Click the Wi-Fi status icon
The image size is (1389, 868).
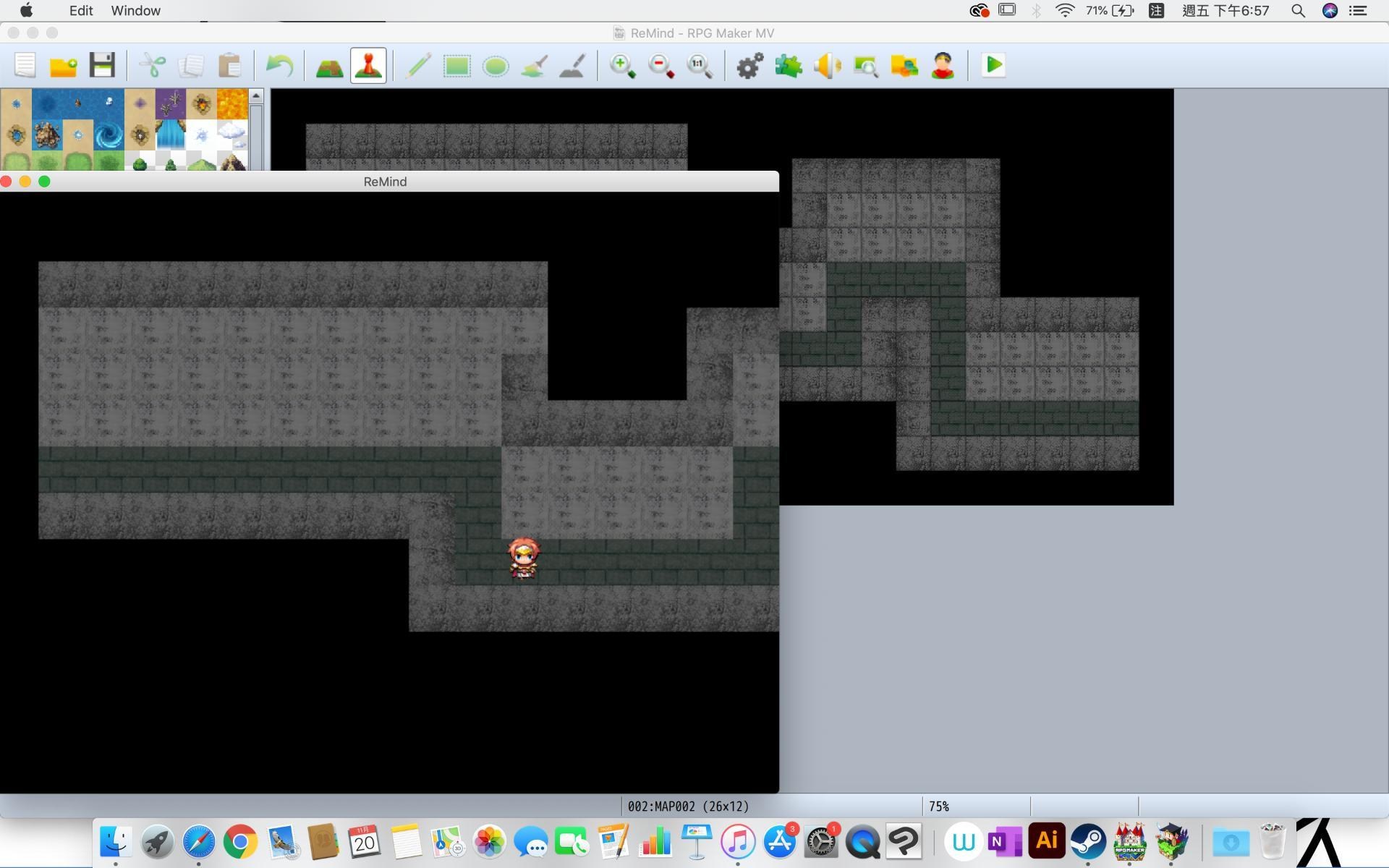(1064, 11)
